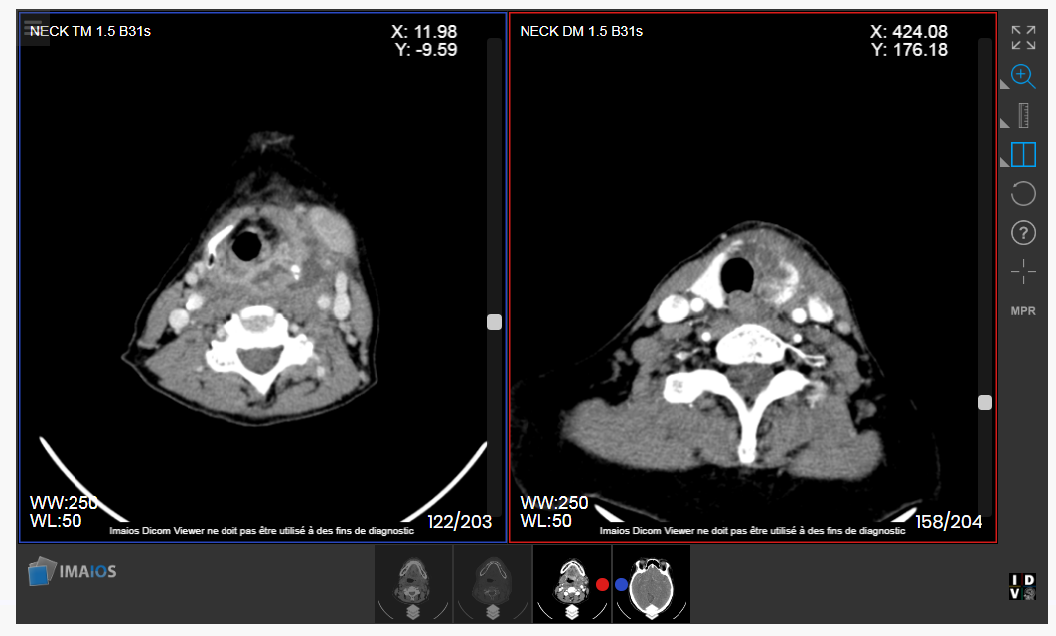Select the first dimmed neck series thumbnail
Image resolution: width=1056 pixels, height=636 pixels.
coord(413,584)
